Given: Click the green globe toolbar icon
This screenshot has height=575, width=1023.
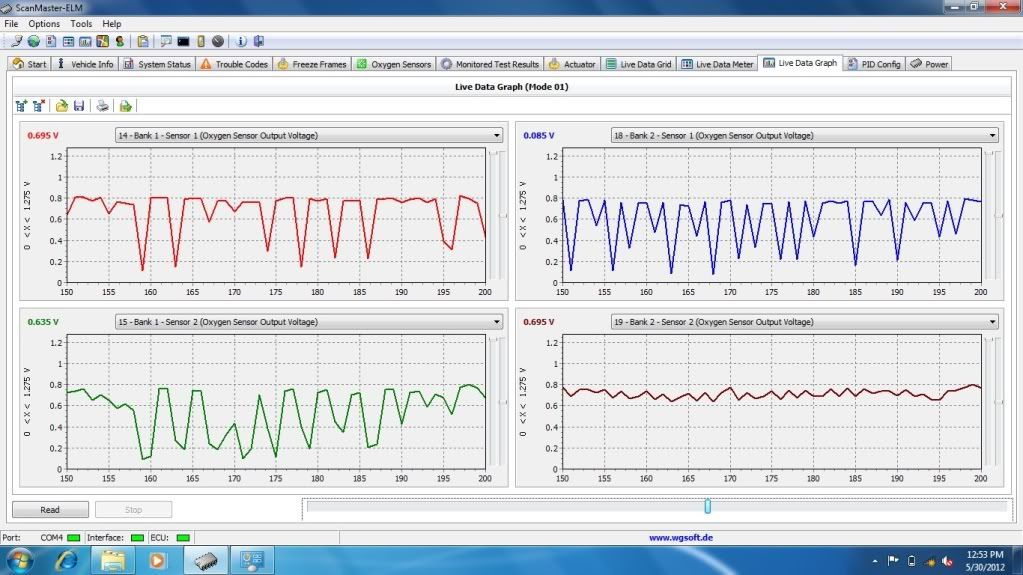Looking at the screenshot, I should 33,41.
